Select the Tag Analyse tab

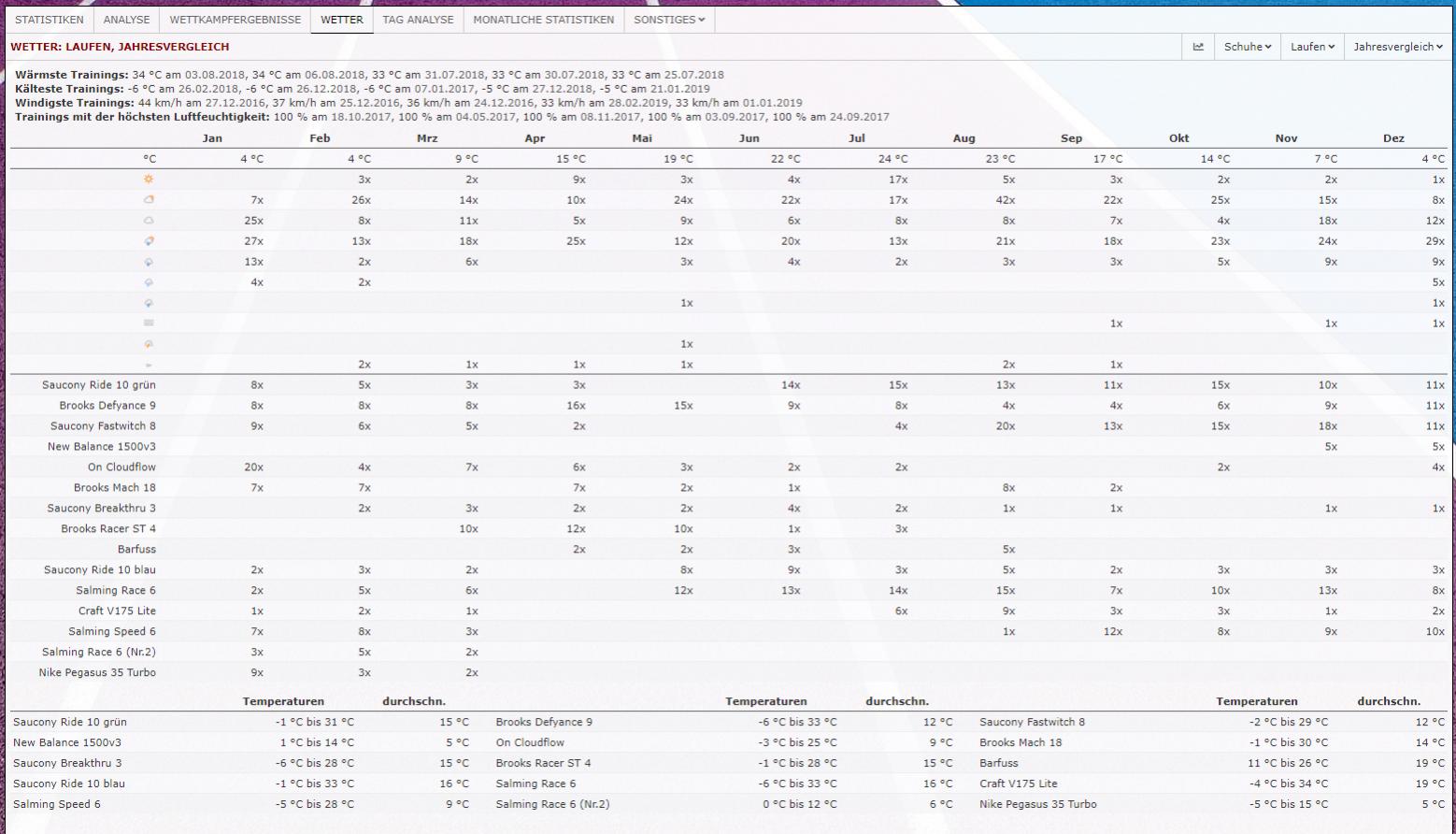click(x=418, y=20)
